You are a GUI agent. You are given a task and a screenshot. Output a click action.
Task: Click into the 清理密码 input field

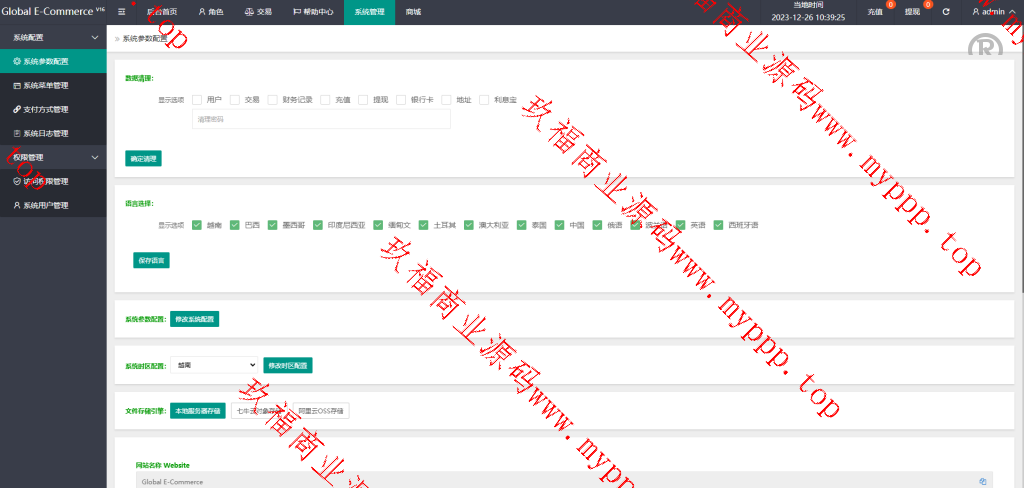click(321, 119)
